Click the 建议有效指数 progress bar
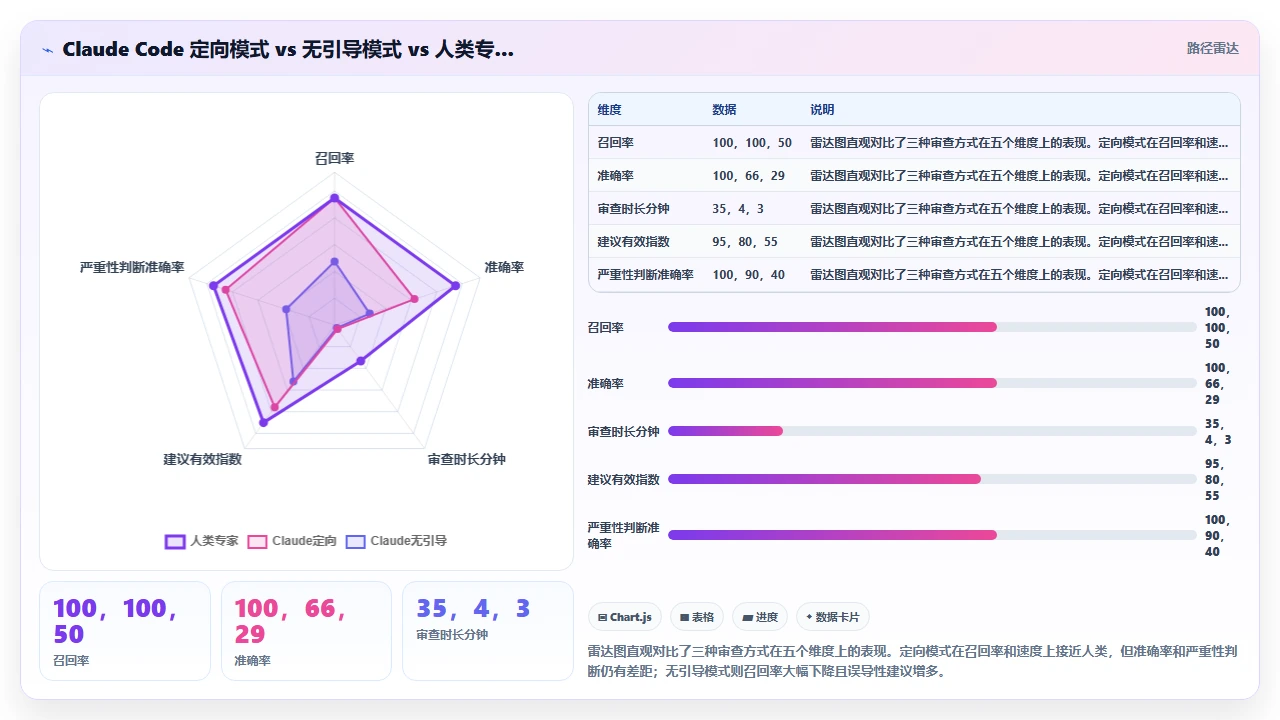Screen dimensions: 1280x720 (x=932, y=479)
